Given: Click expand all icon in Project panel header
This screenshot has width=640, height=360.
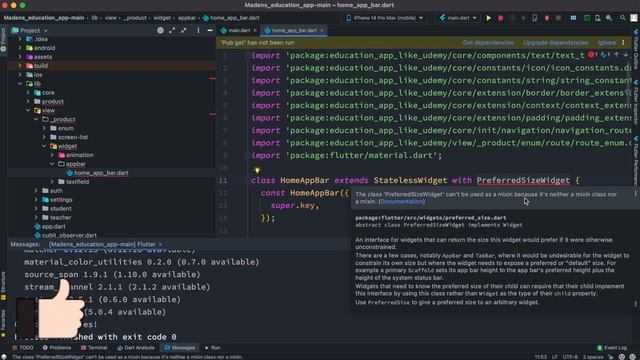Looking at the screenshot, I should coord(172,30).
